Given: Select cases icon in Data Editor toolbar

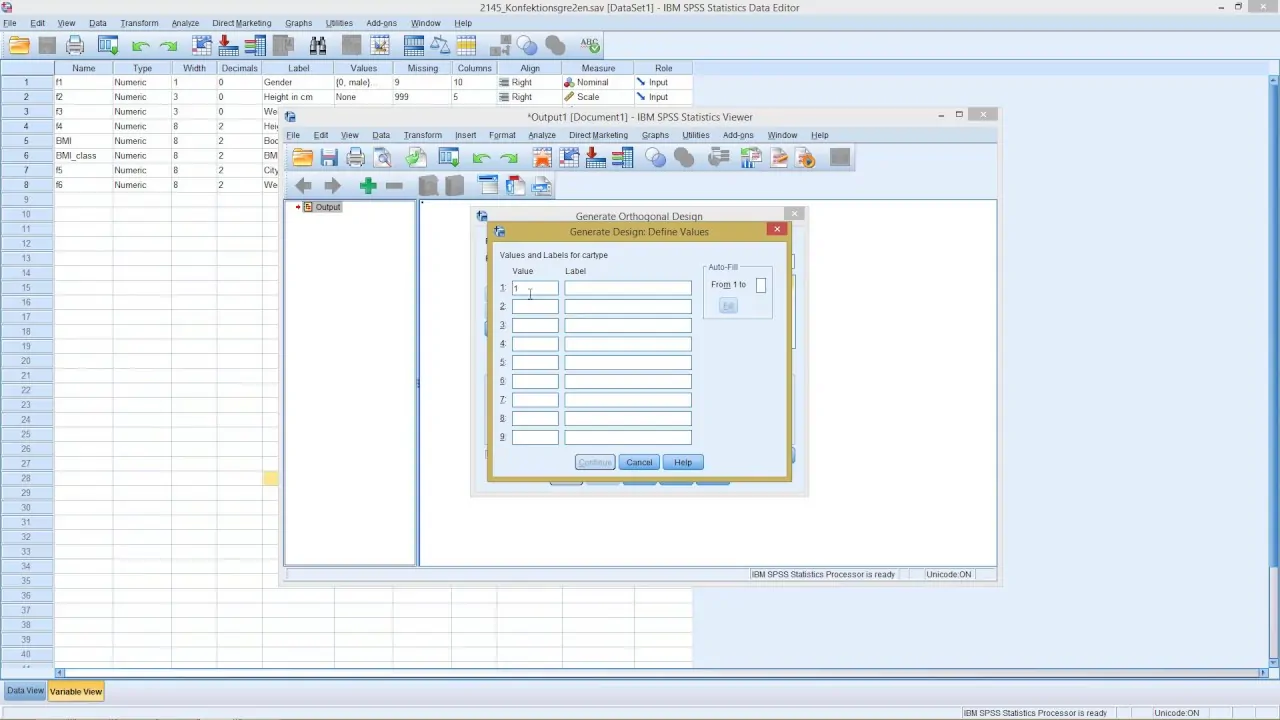Looking at the screenshot, I should click(466, 45).
